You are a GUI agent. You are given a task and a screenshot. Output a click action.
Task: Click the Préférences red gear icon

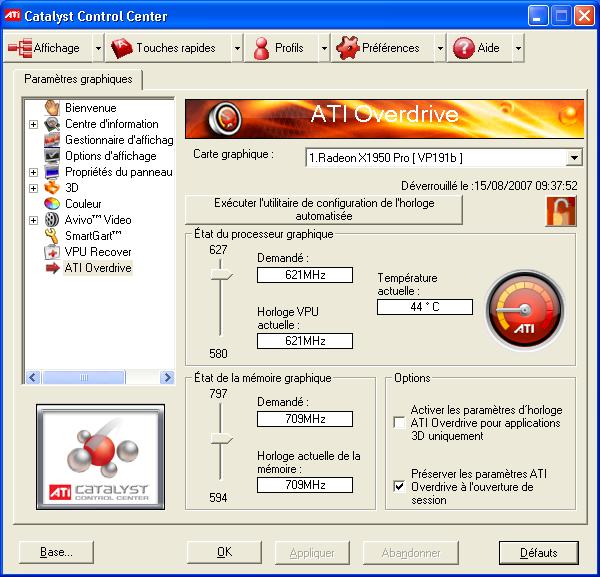point(347,48)
